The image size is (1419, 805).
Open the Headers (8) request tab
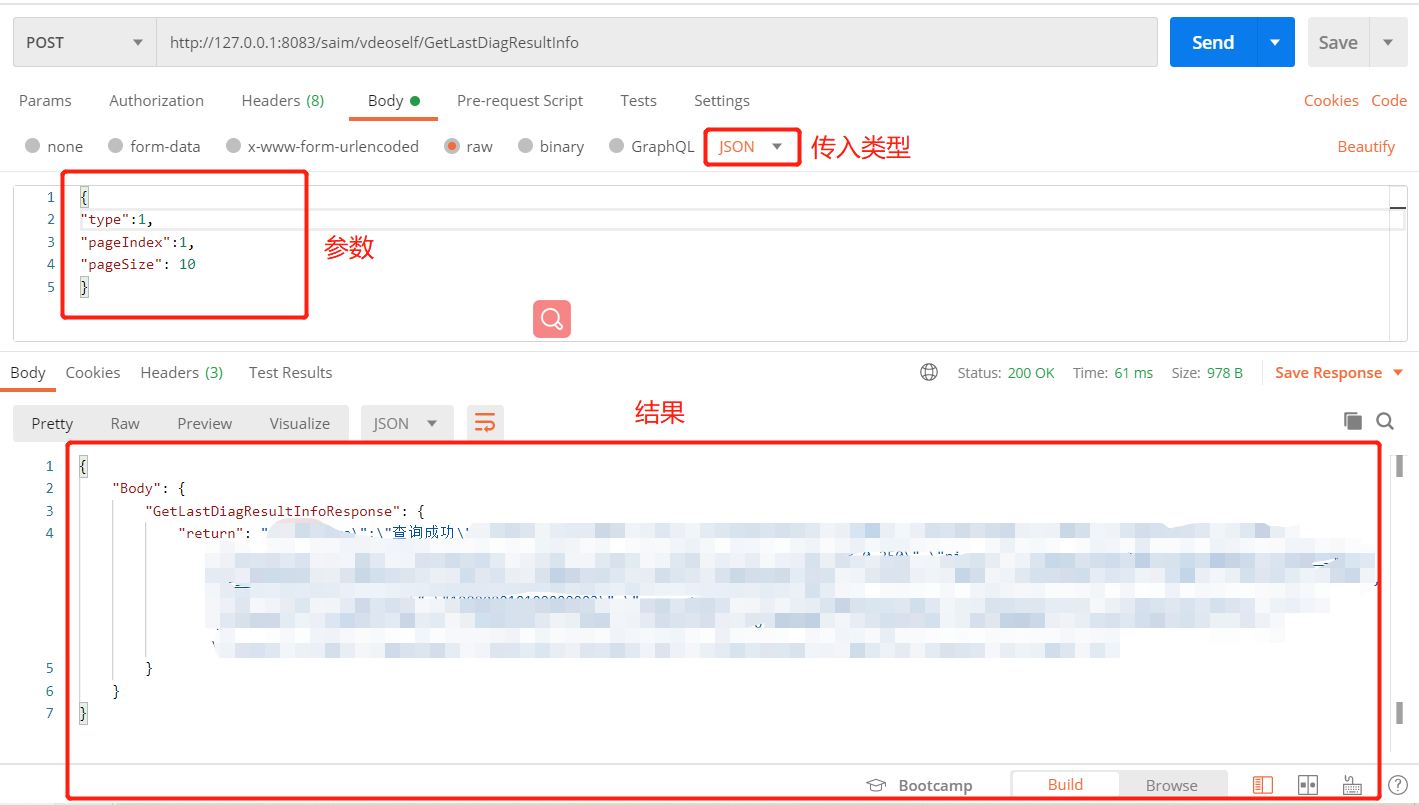(282, 101)
